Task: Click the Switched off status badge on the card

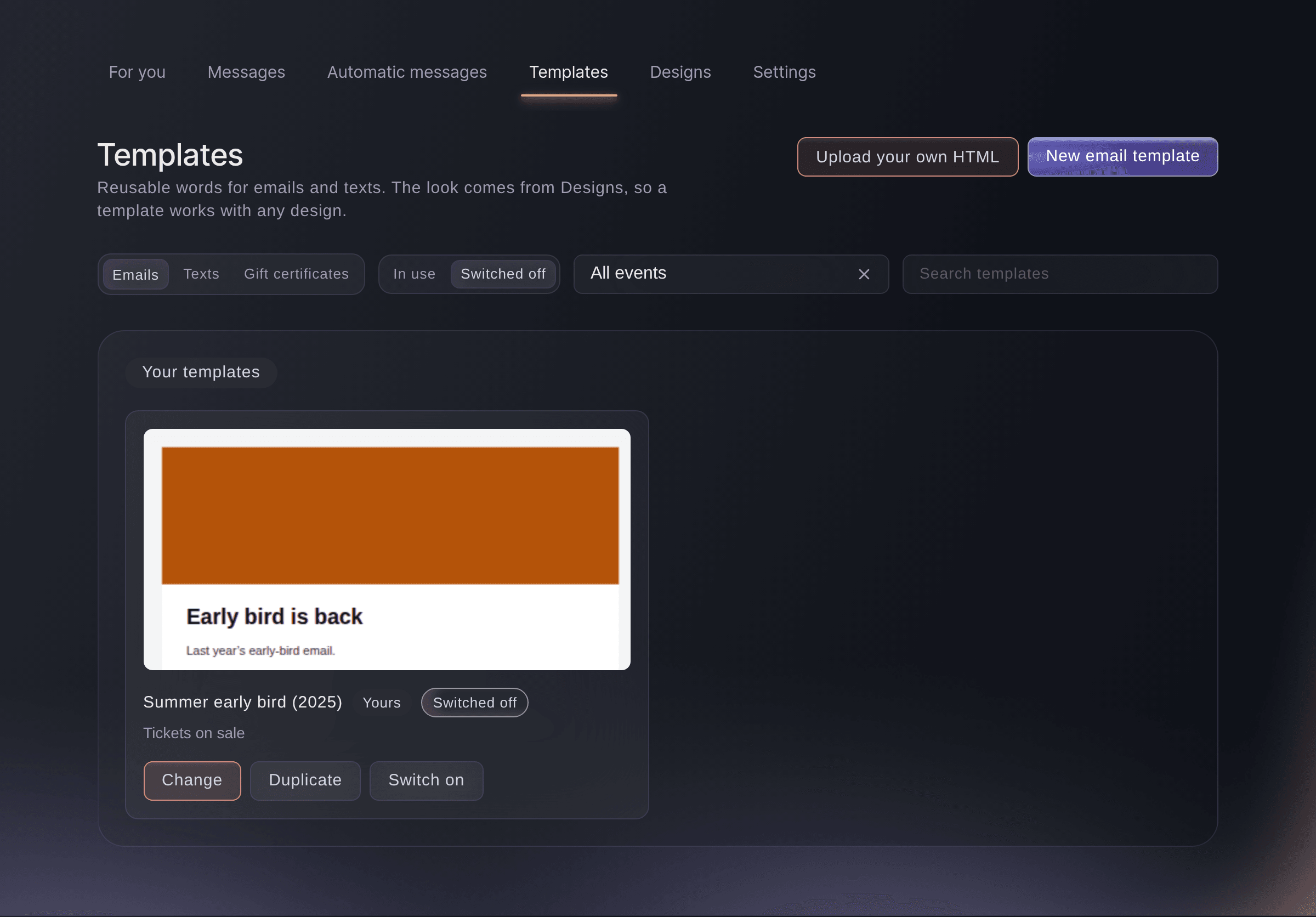Action: (x=475, y=703)
